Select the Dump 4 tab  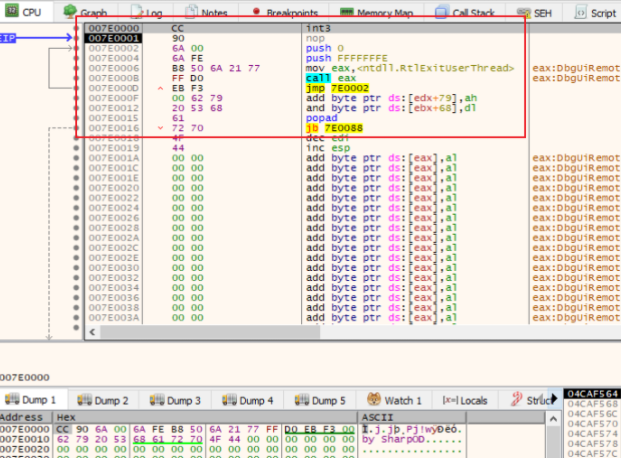[x=248, y=400]
